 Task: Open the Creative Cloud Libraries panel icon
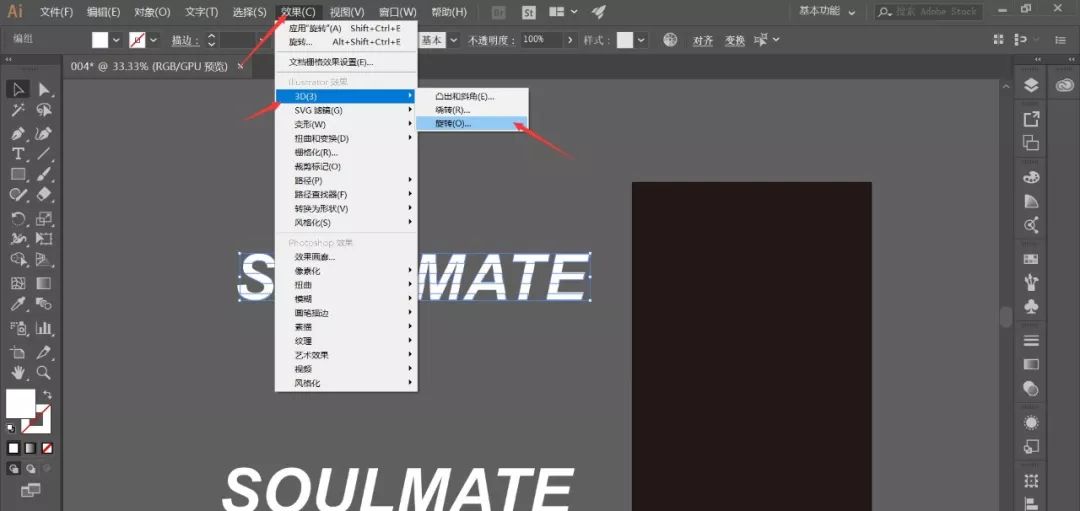(x=1060, y=85)
